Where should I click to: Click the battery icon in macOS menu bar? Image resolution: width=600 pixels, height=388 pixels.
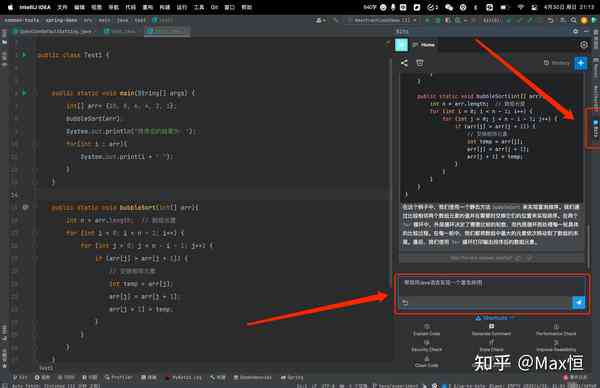click(x=504, y=7)
